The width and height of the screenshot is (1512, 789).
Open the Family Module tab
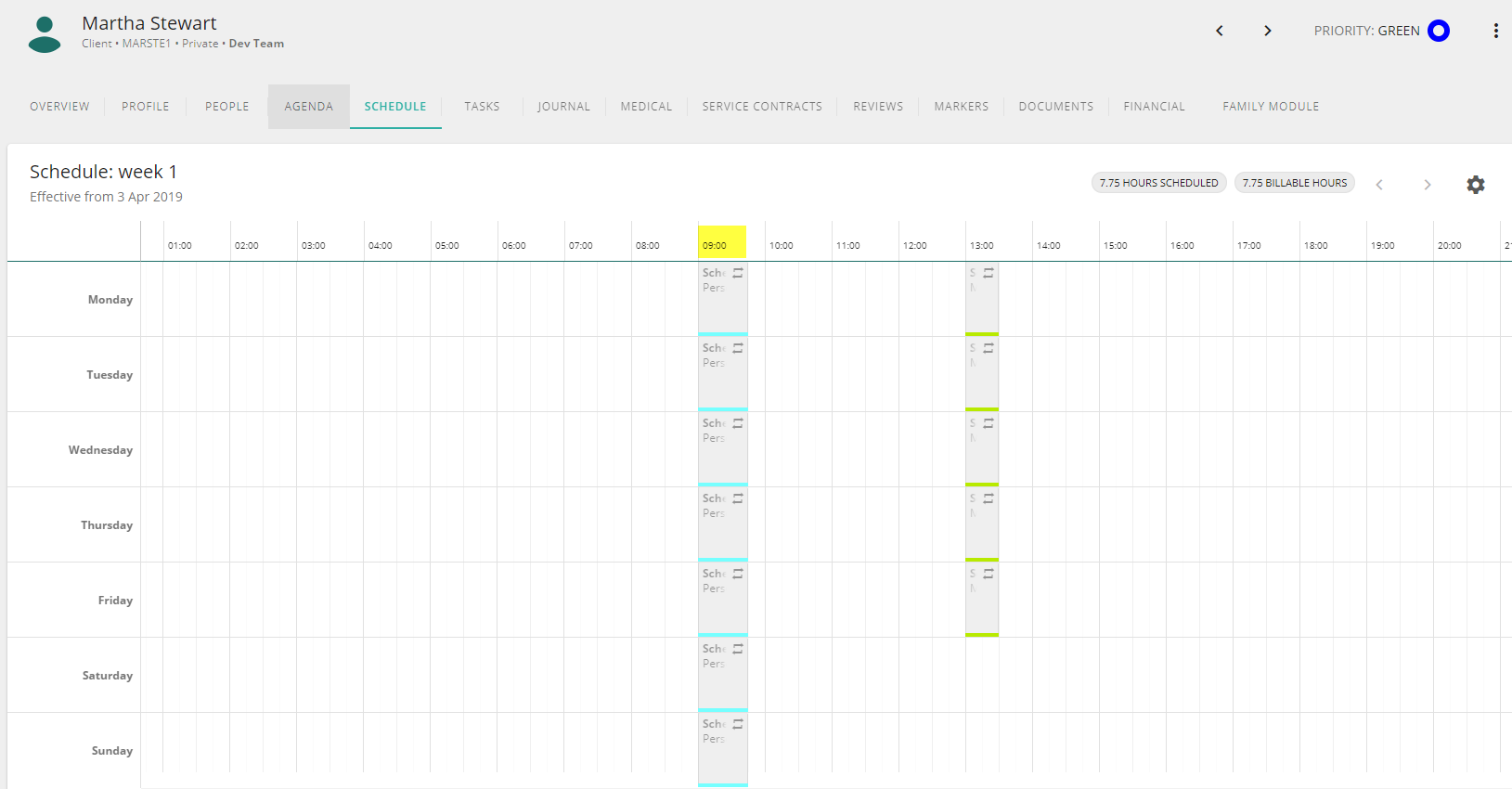1271,107
